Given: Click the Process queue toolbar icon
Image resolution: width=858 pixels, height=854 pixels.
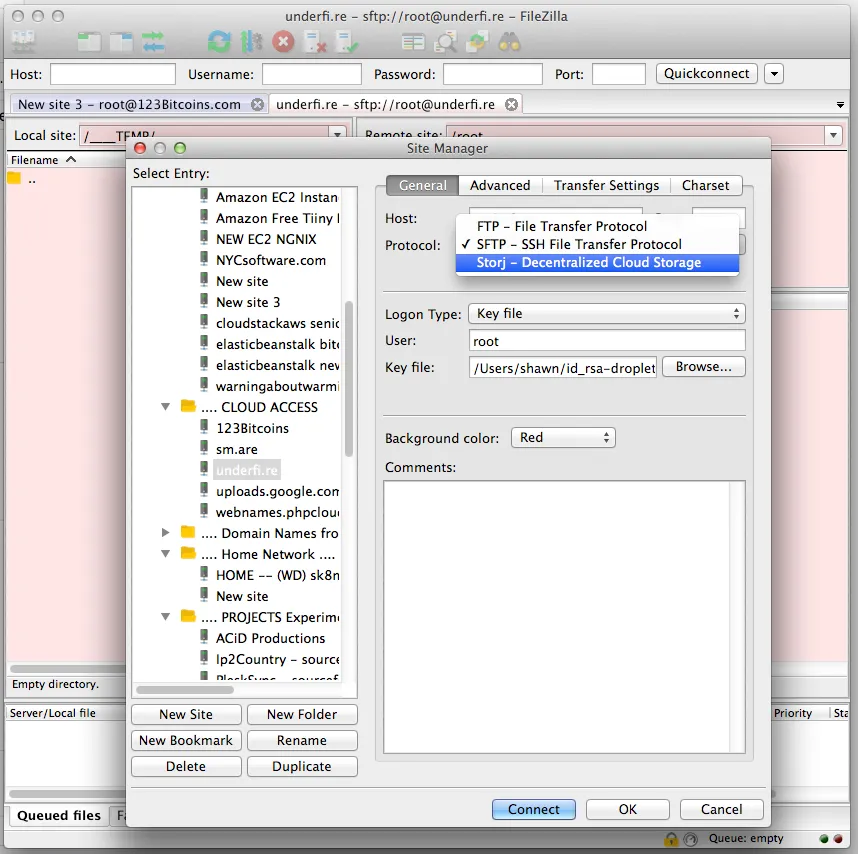Looking at the screenshot, I should 251,42.
